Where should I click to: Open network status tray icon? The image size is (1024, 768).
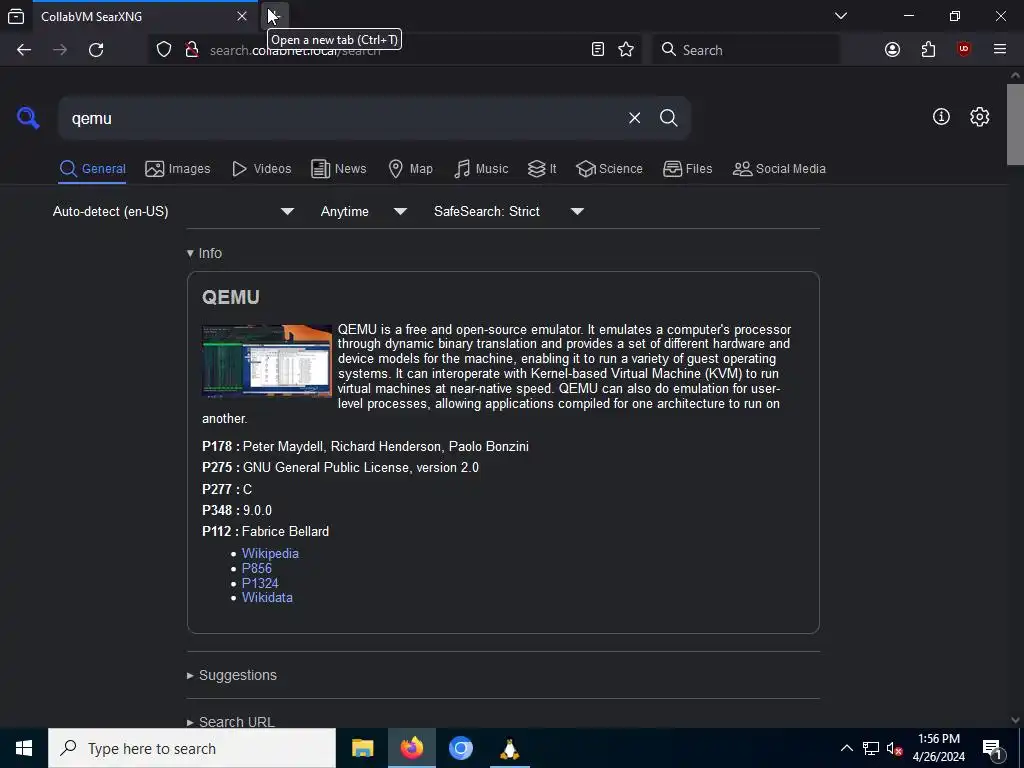[x=871, y=748]
